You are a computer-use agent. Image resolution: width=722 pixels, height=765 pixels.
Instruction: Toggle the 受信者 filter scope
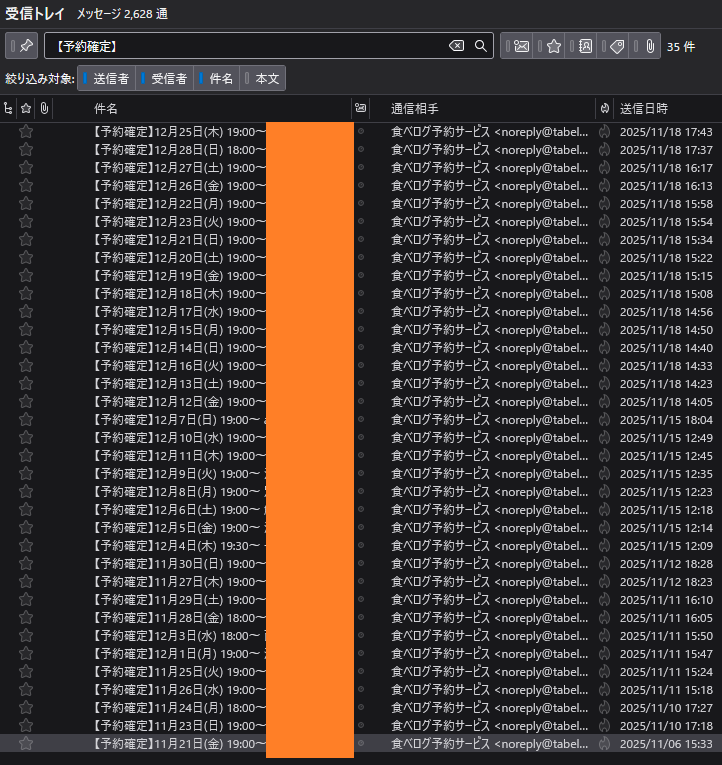[164, 79]
